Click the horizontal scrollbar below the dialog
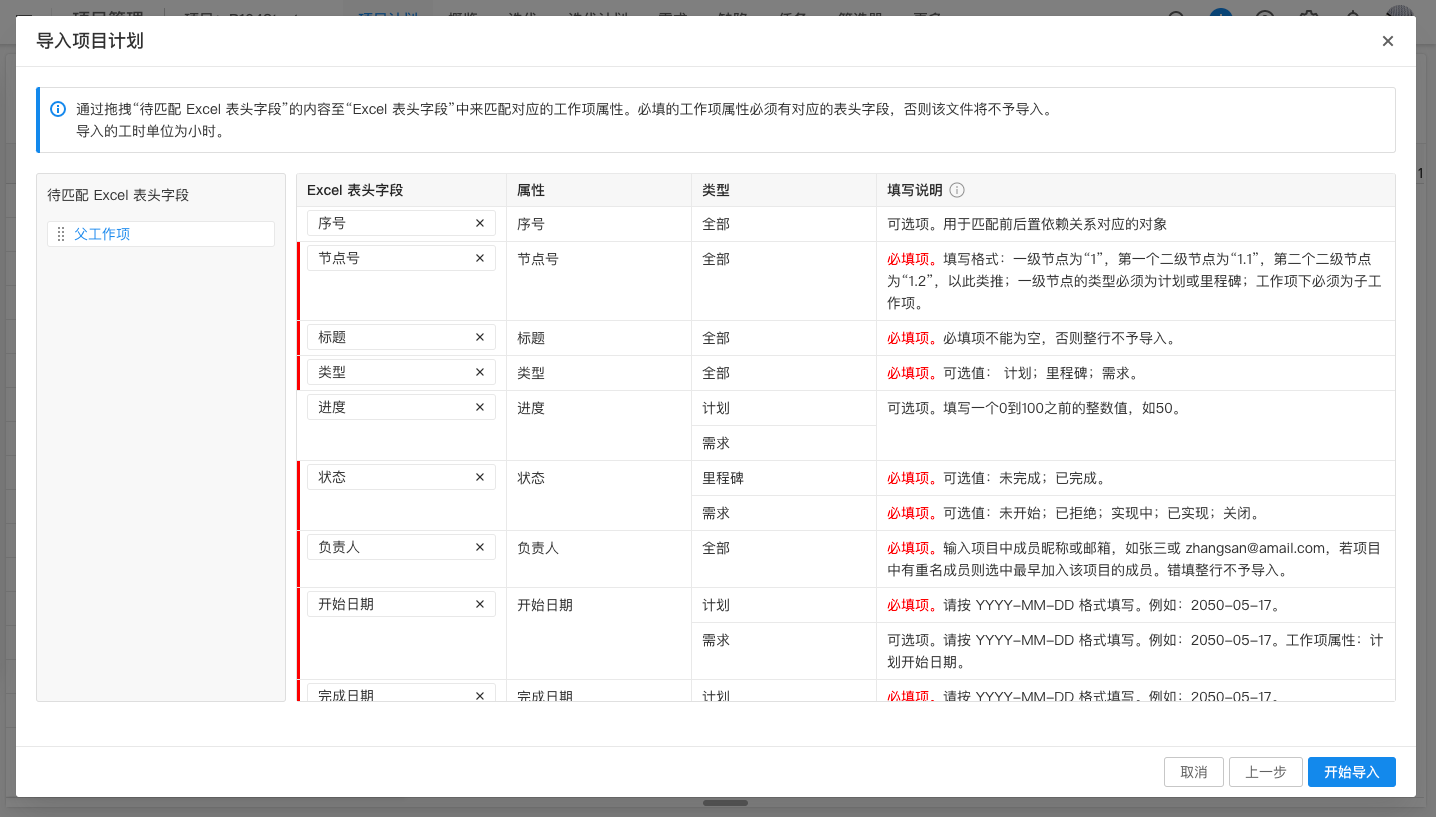This screenshot has width=1436, height=817. [x=725, y=803]
